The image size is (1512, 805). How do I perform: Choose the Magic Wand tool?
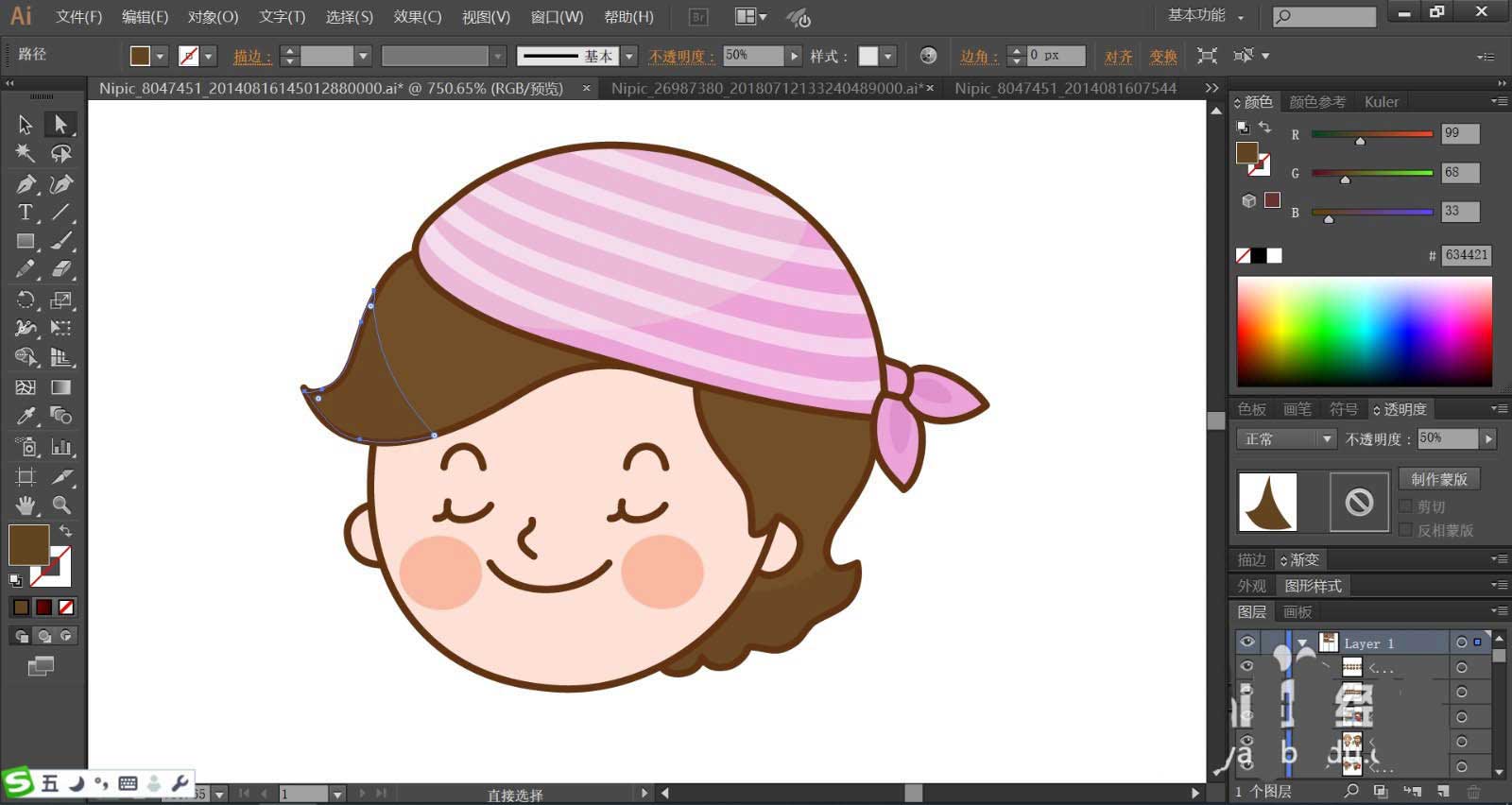coord(26,153)
